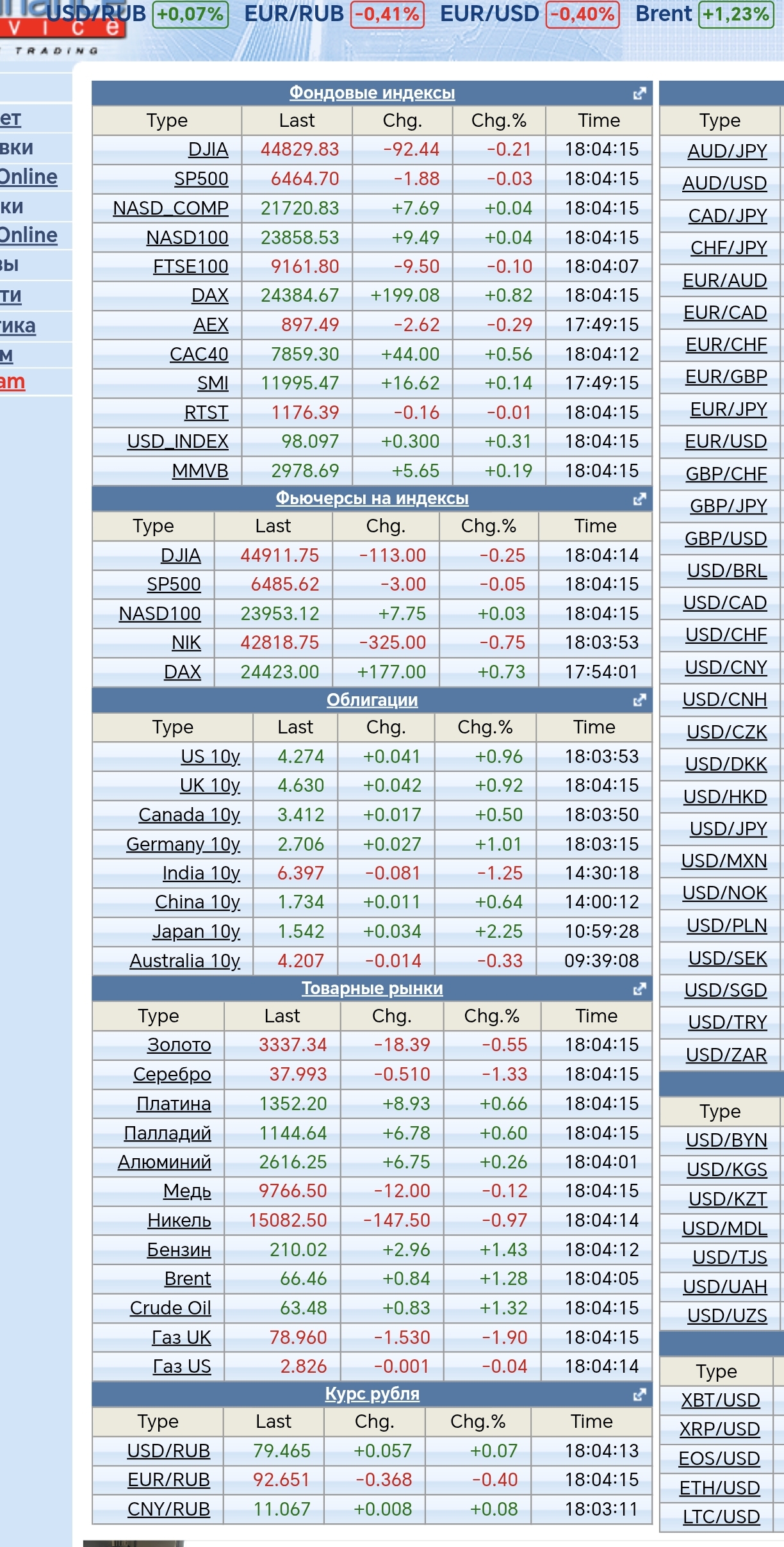Click expand icon in Фондовые индексы header
This screenshot has width=784, height=1547.
(x=639, y=94)
